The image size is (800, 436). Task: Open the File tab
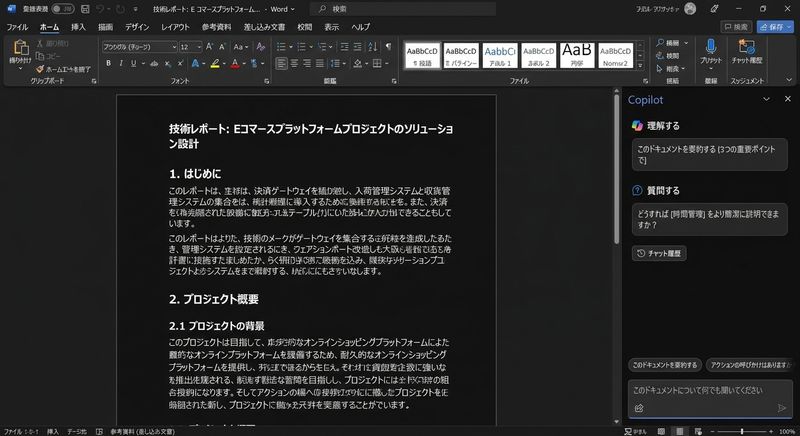[17, 27]
